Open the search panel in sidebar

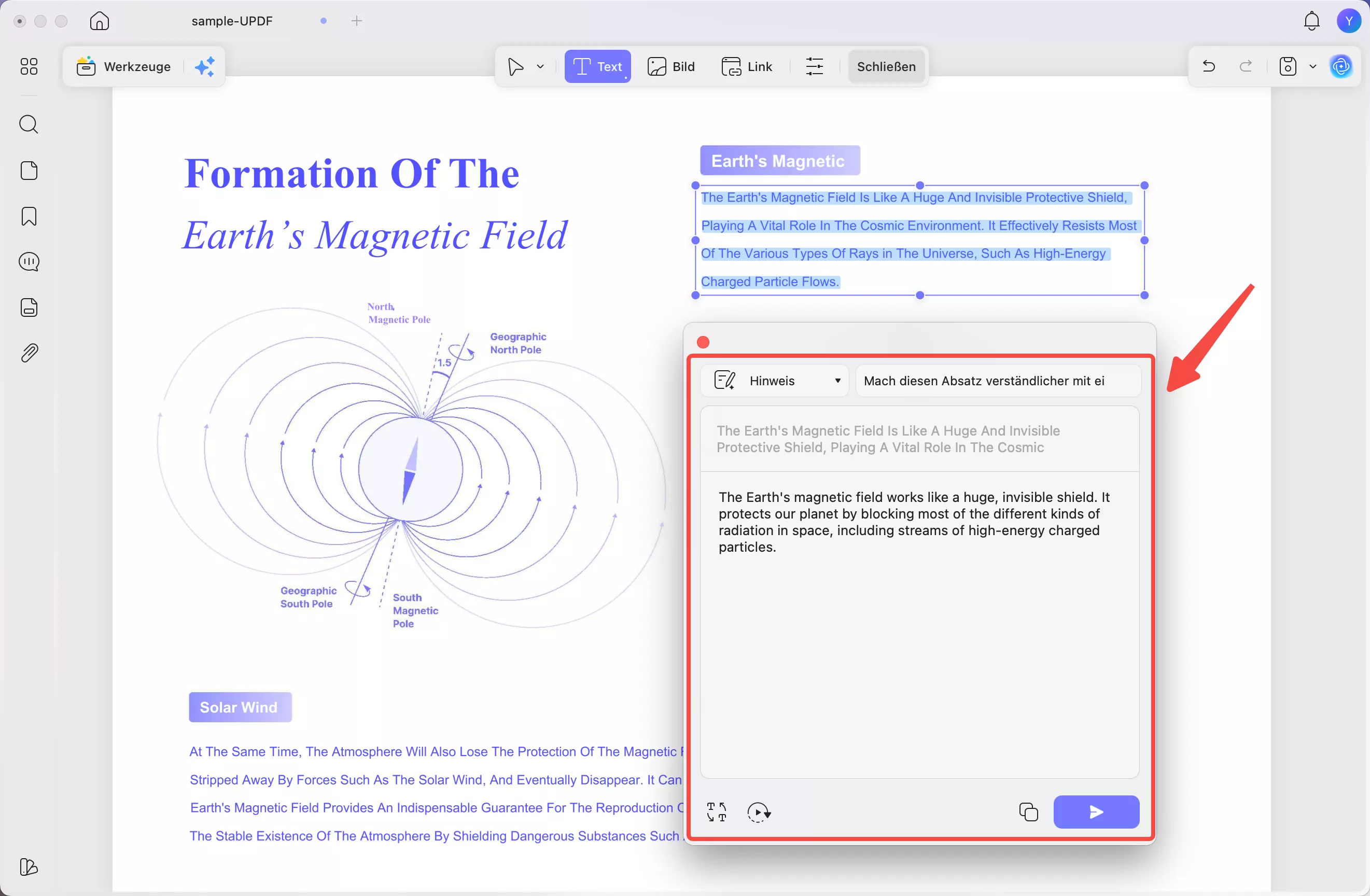coord(29,124)
